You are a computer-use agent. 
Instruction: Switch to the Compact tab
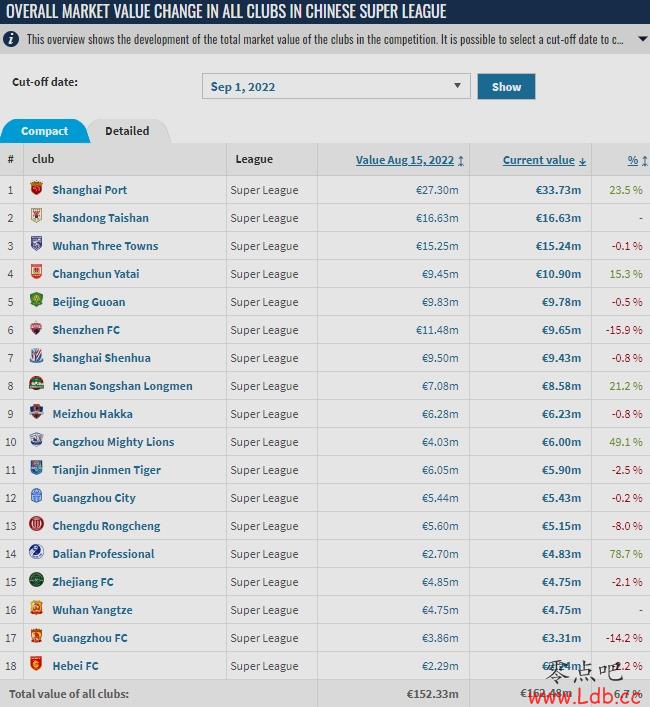click(44, 131)
